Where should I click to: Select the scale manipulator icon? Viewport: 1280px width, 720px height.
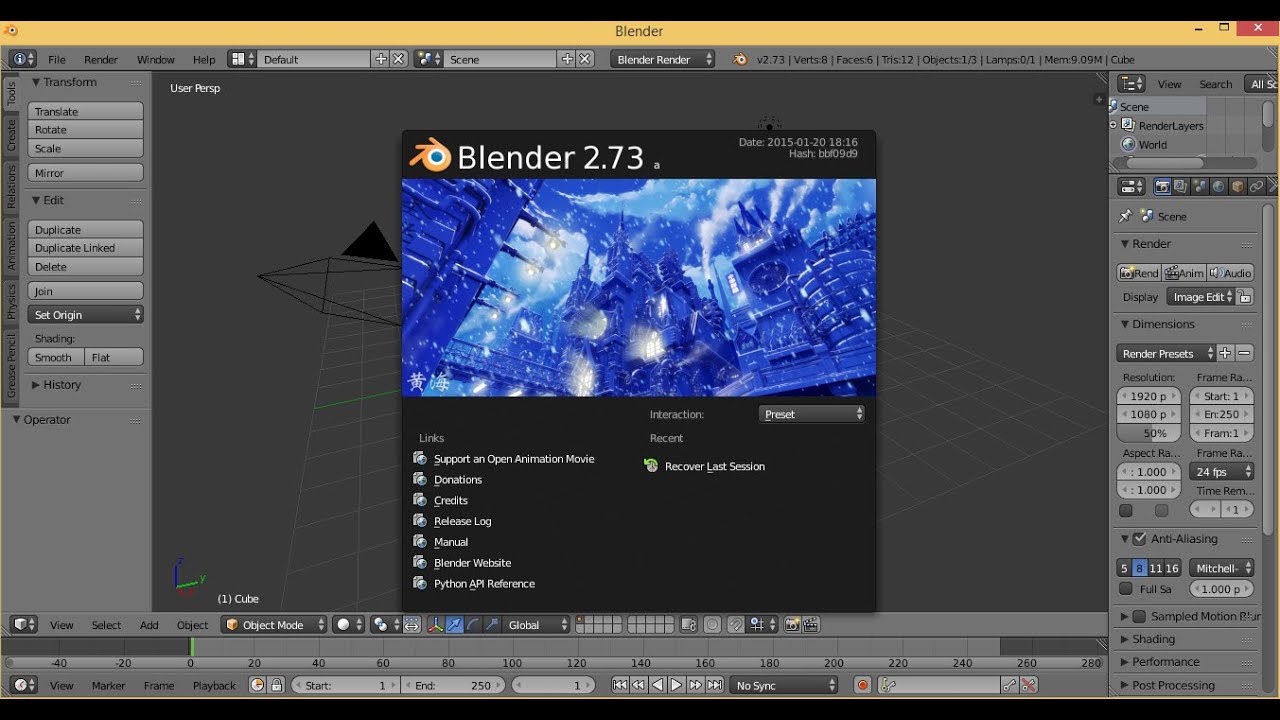(x=492, y=625)
